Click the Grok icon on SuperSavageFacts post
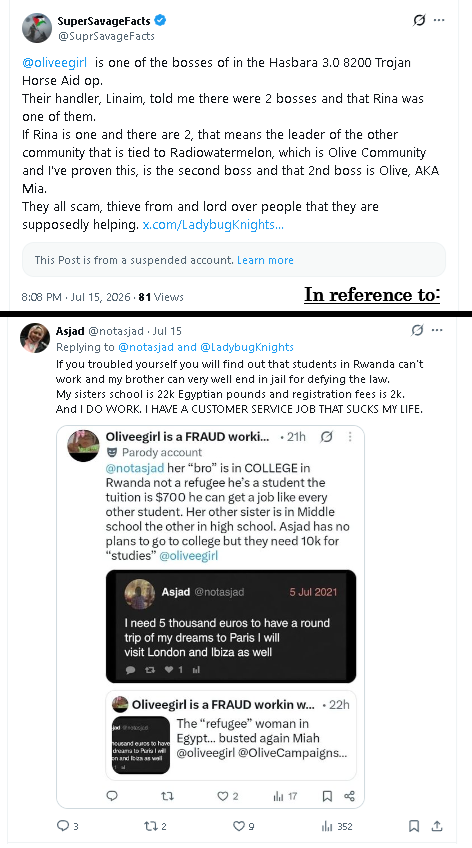Screen dimensions: 472x848 point(419,21)
